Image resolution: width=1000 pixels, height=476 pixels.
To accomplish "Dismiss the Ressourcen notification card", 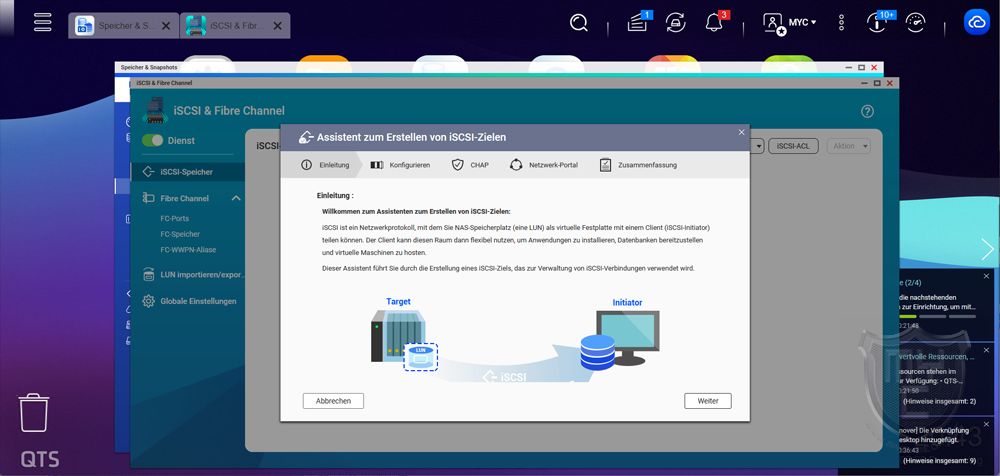I will click(986, 351).
